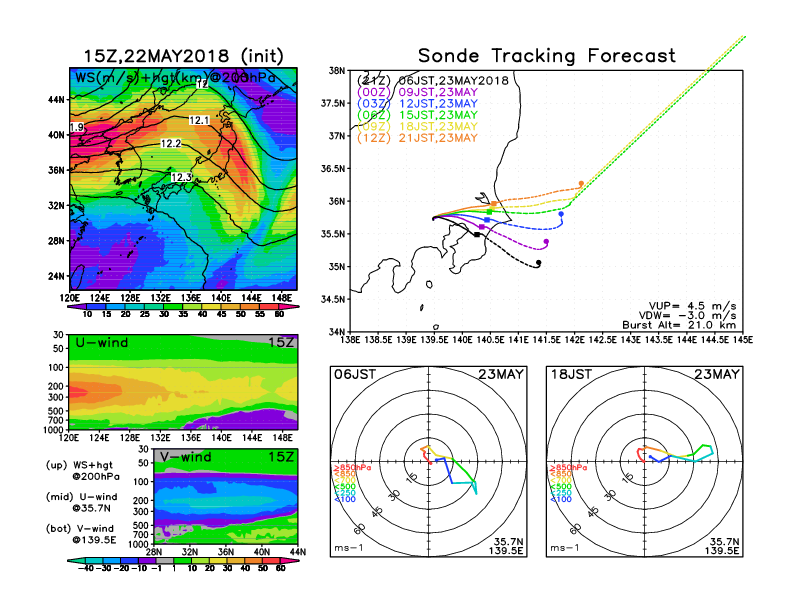Select the "(21Z) 06JST,23MAY2018" legend entry
The height and width of the screenshot is (612, 792).
tap(432, 80)
